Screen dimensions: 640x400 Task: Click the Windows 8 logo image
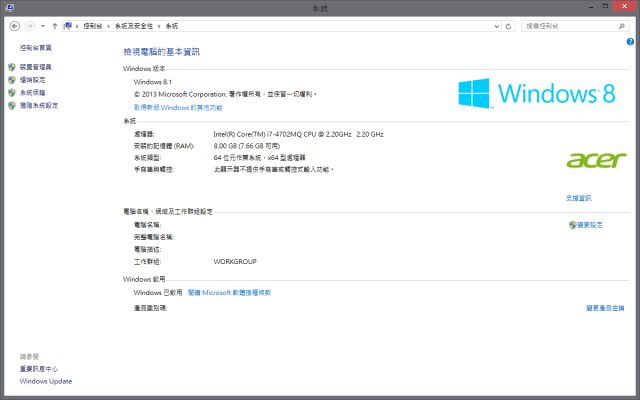point(537,93)
